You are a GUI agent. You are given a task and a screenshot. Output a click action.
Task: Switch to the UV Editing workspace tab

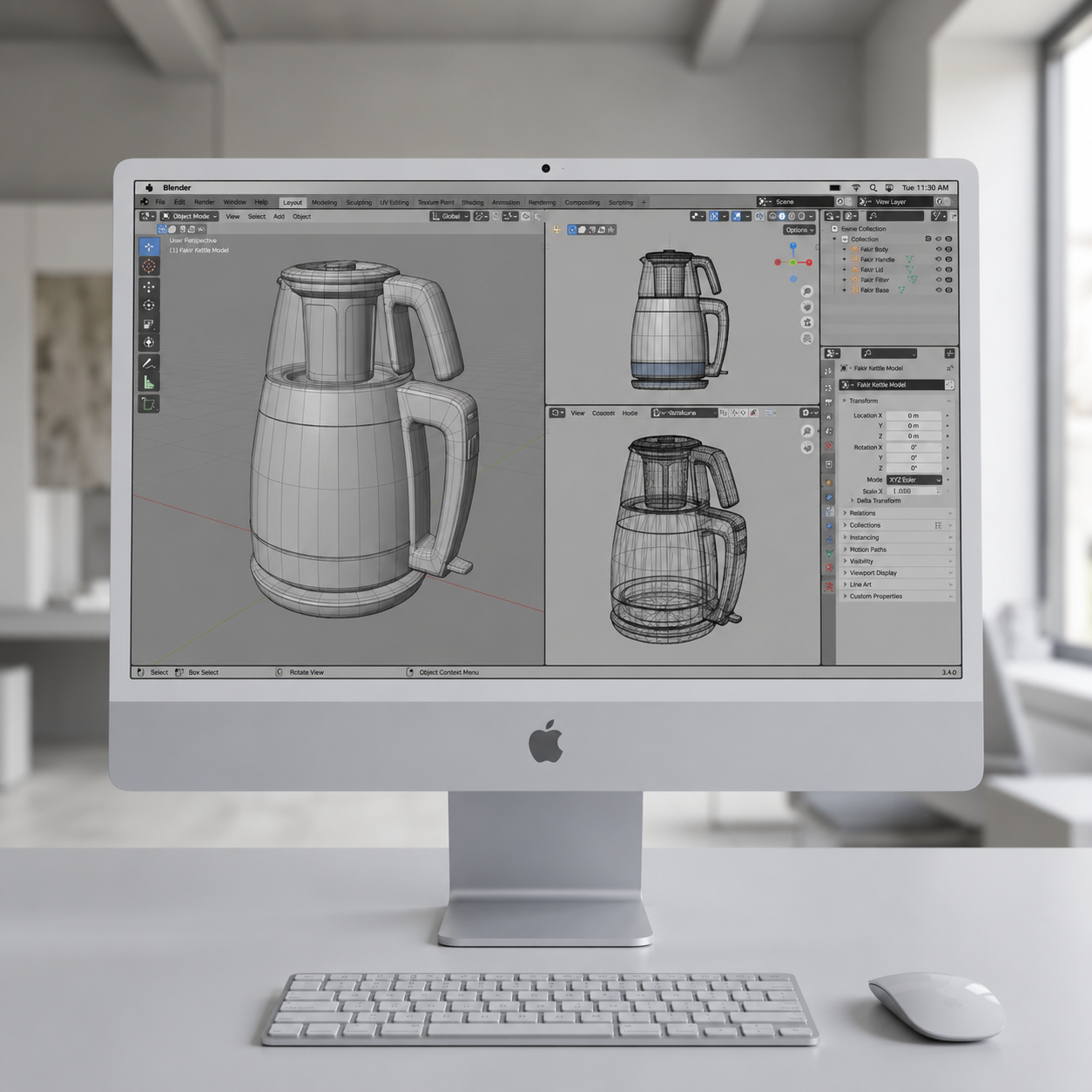point(394,202)
